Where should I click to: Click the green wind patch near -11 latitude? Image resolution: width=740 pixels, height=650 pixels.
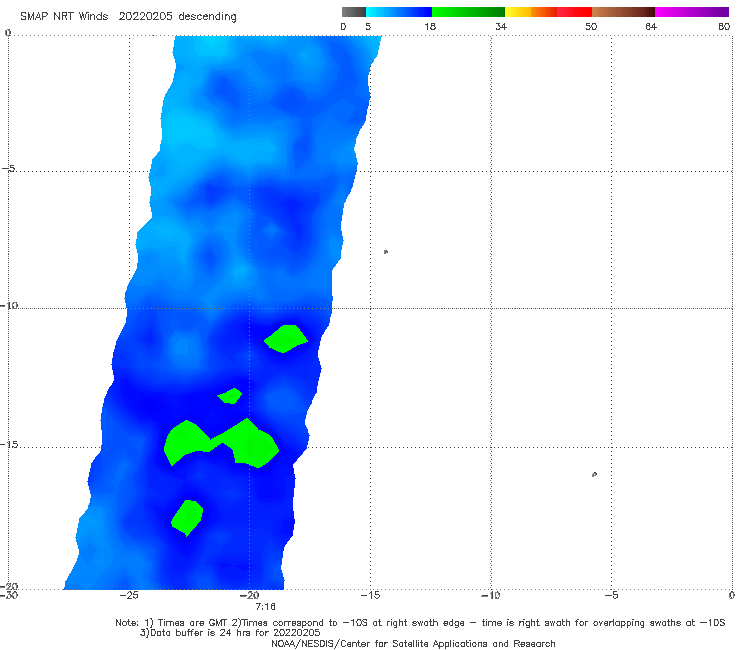click(x=286, y=338)
